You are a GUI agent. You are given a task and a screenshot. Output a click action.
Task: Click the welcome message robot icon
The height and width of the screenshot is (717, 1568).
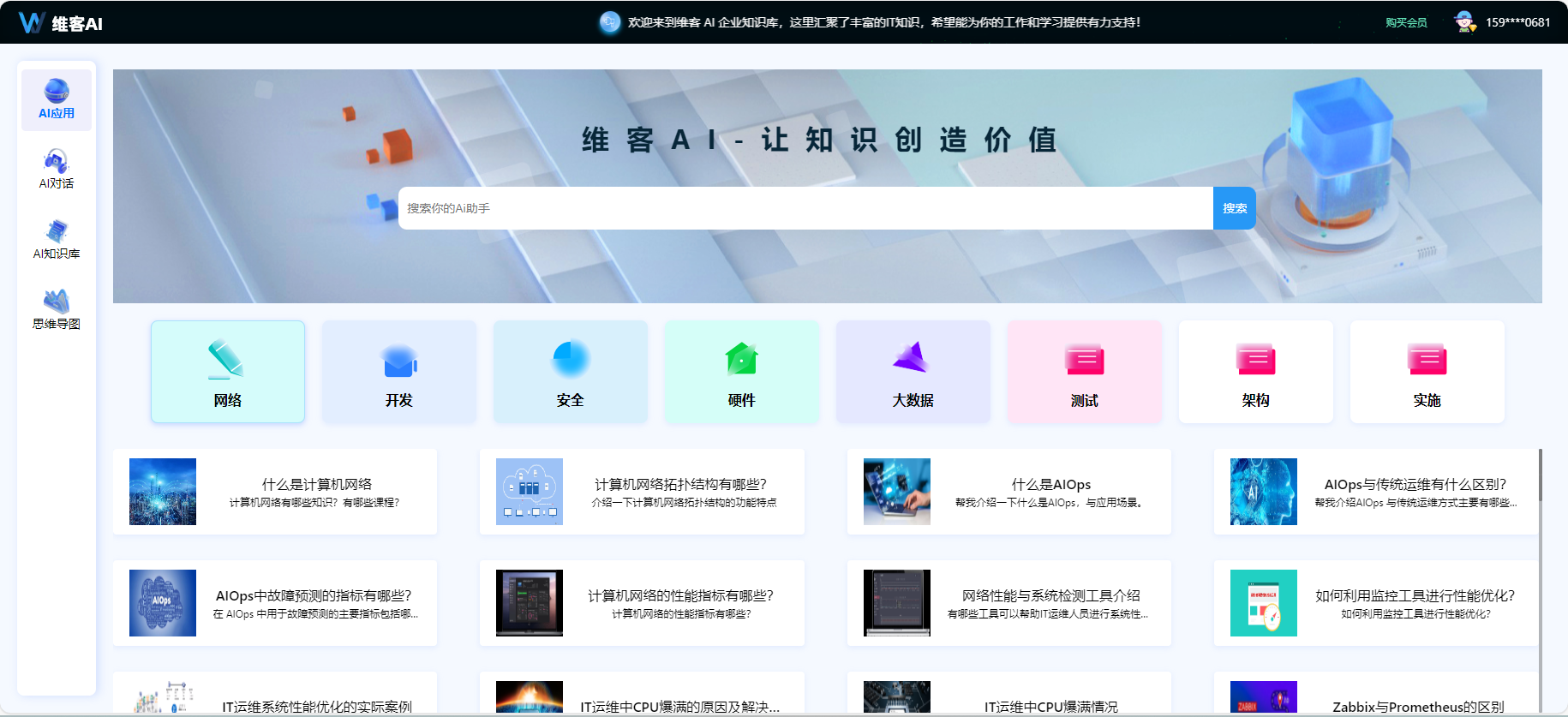point(609,22)
